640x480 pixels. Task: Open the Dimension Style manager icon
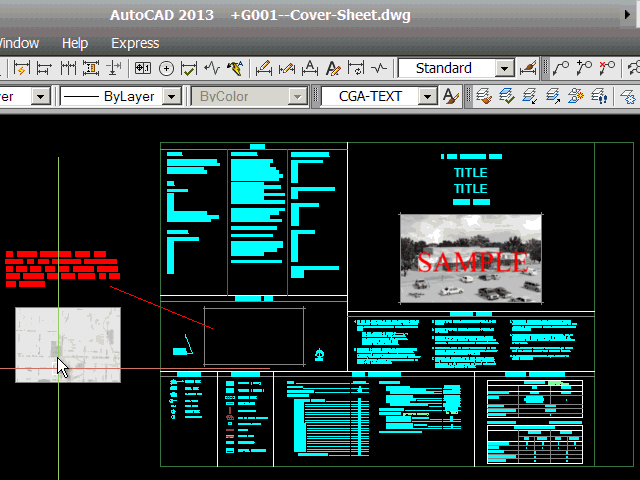(530, 68)
